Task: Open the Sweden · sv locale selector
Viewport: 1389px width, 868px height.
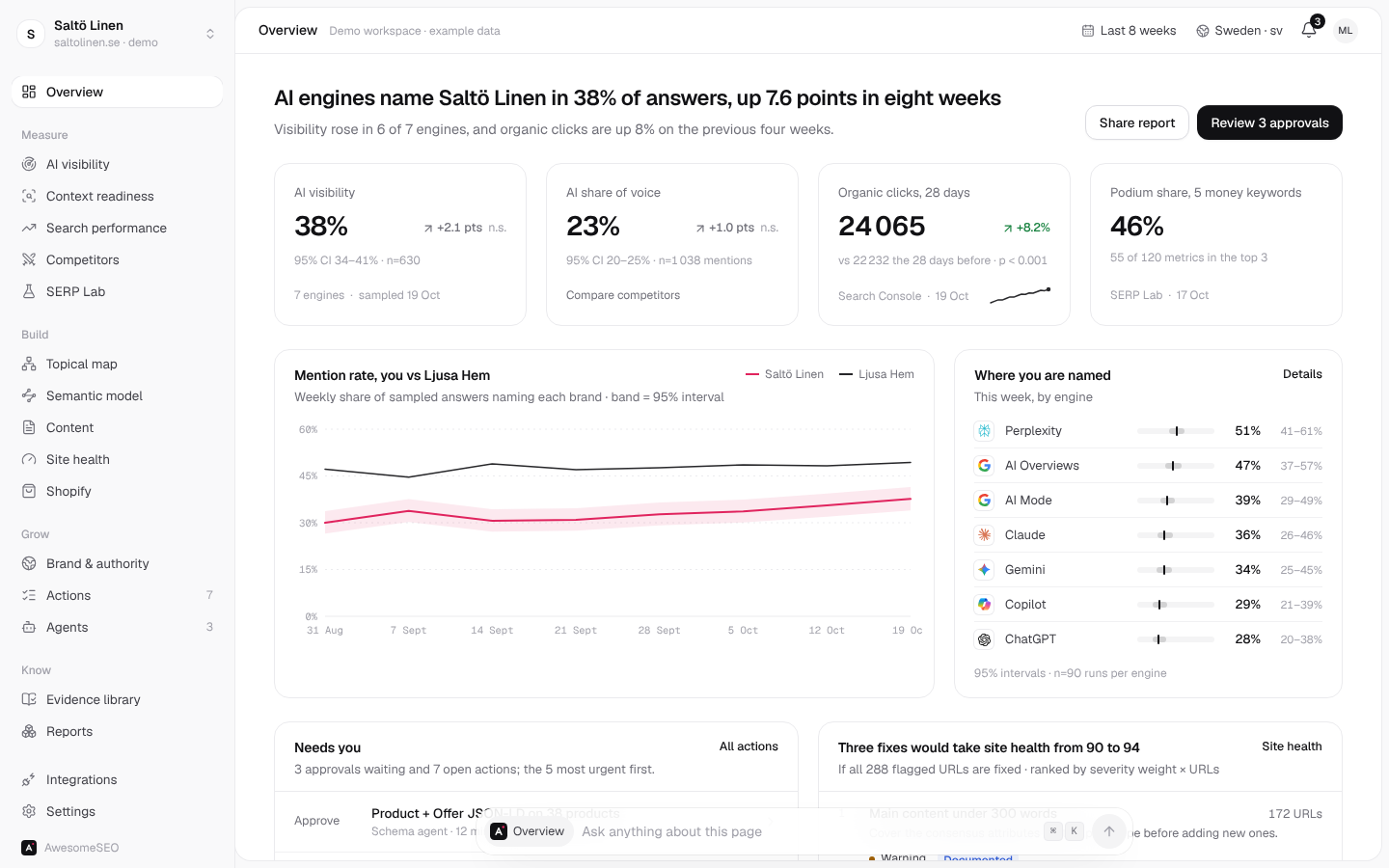Action: [1239, 31]
